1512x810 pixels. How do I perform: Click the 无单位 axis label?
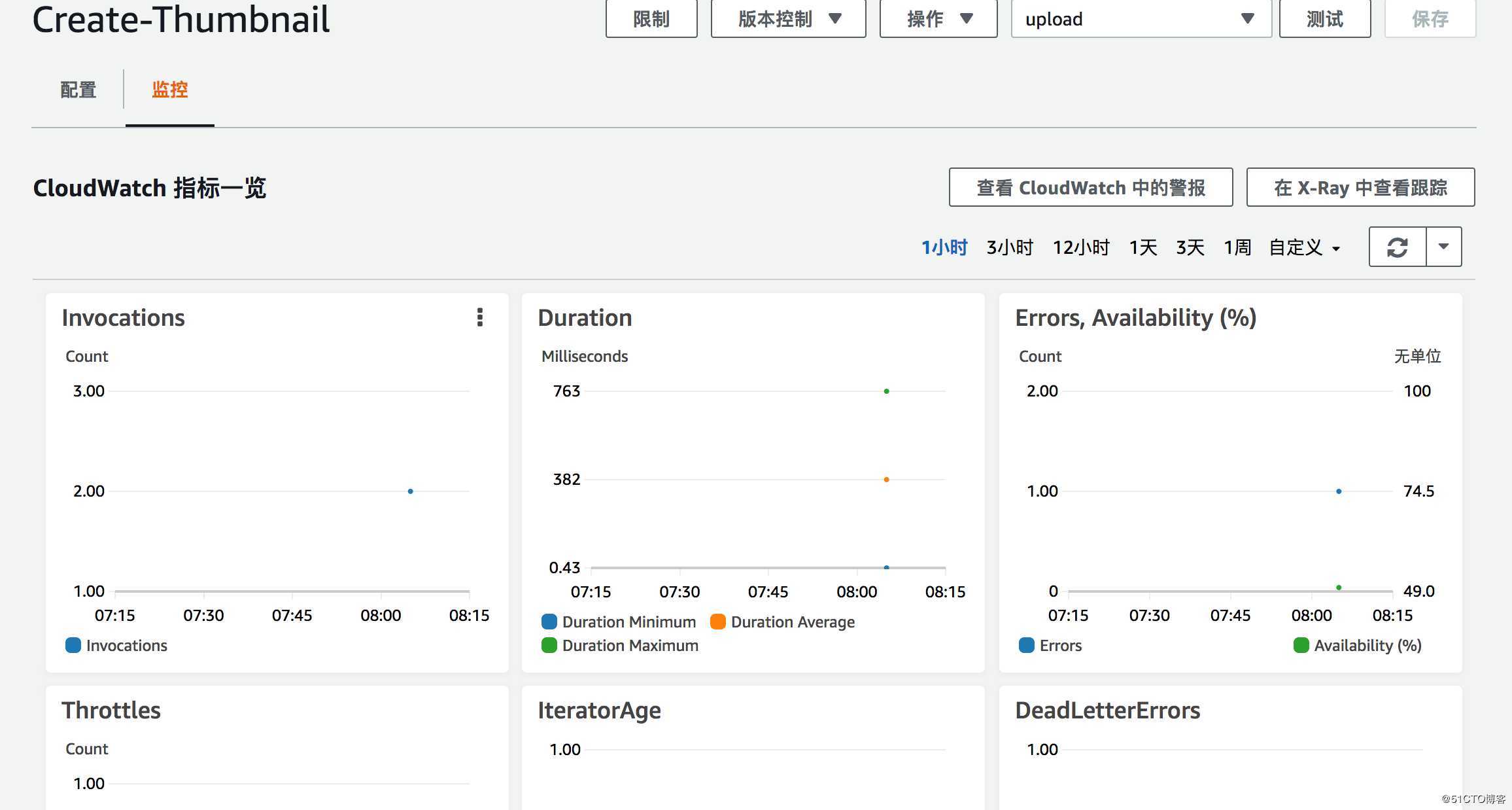(1418, 357)
